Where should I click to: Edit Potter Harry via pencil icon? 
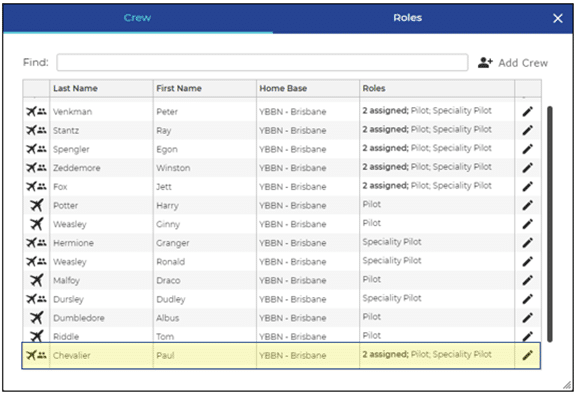[x=527, y=205]
